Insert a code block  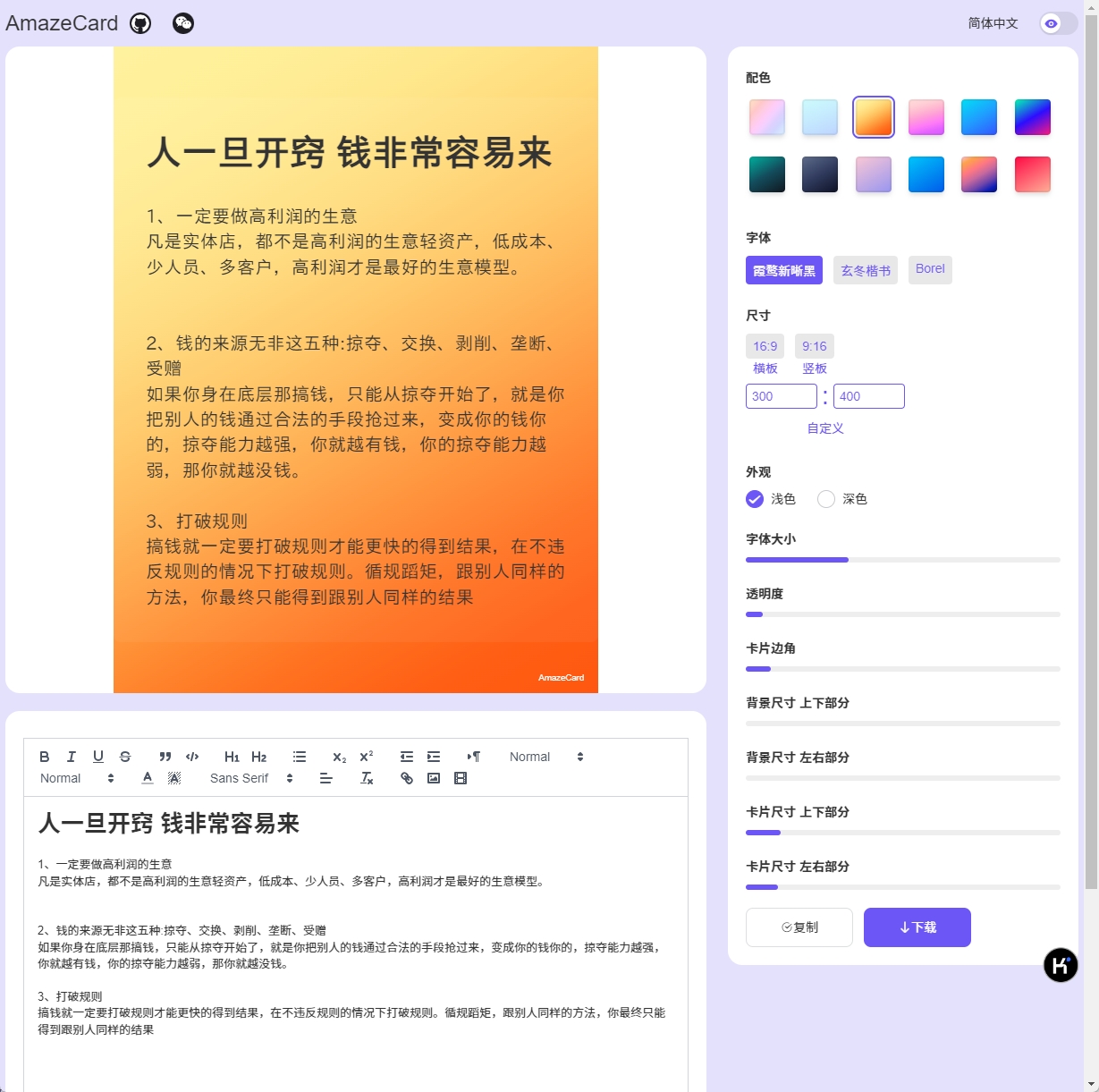click(x=192, y=757)
